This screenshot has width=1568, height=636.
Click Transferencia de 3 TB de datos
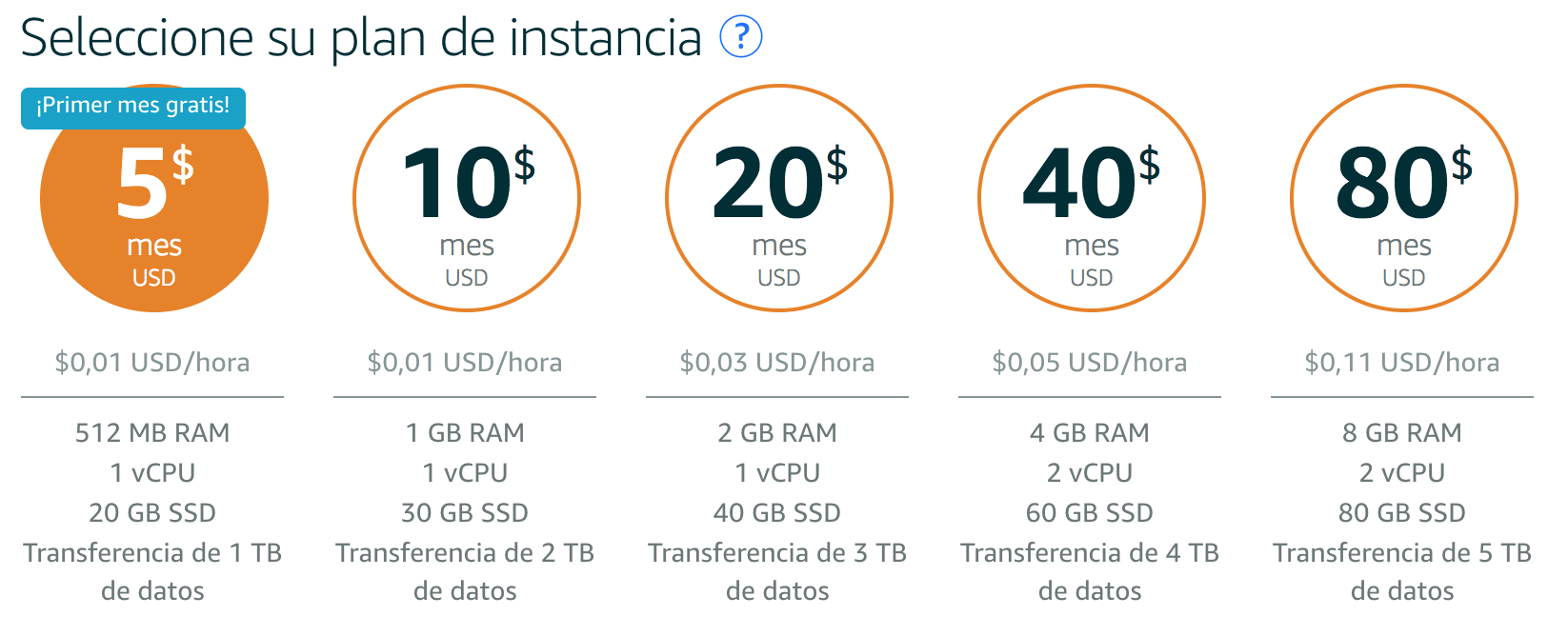(x=777, y=572)
